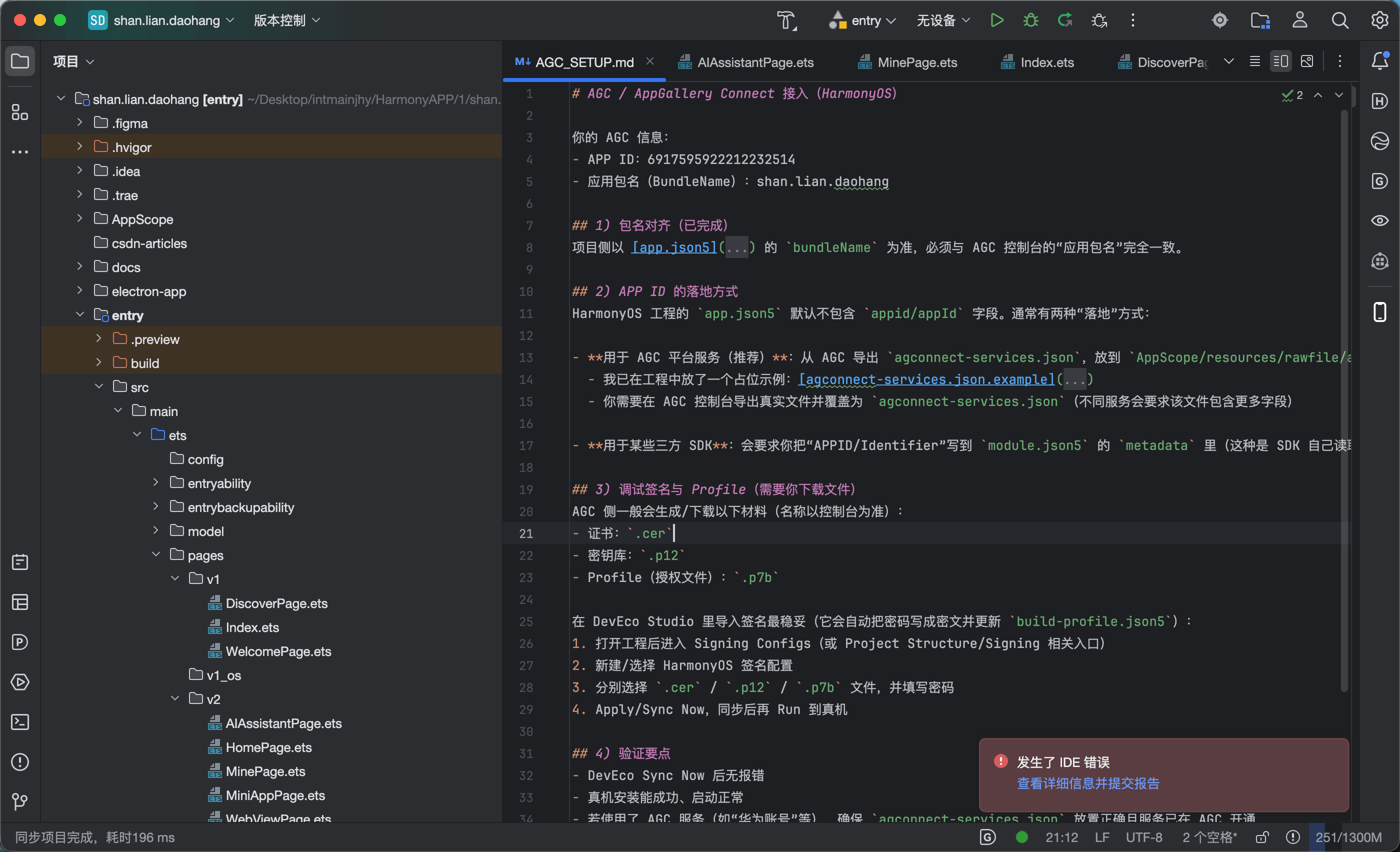This screenshot has height=852, width=1400.
Task: Show hidden editor tabs dropdown arrow
Action: [x=1229, y=61]
